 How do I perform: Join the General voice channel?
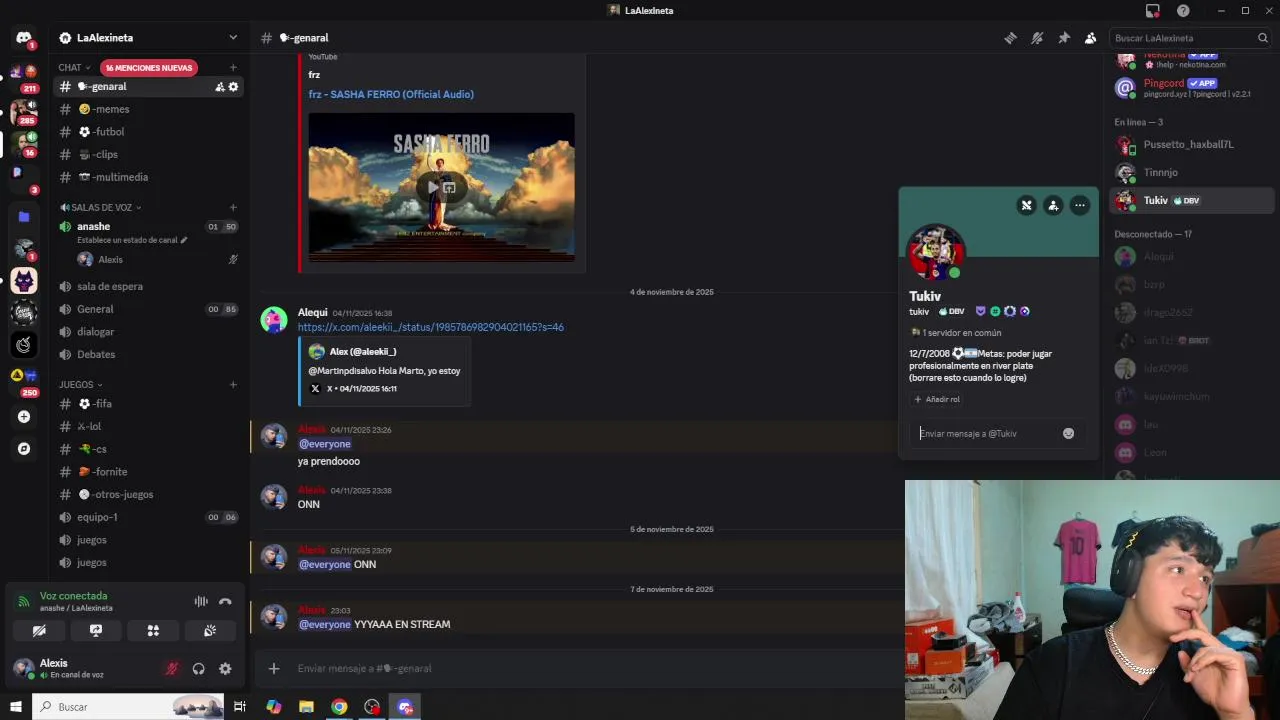149,309
